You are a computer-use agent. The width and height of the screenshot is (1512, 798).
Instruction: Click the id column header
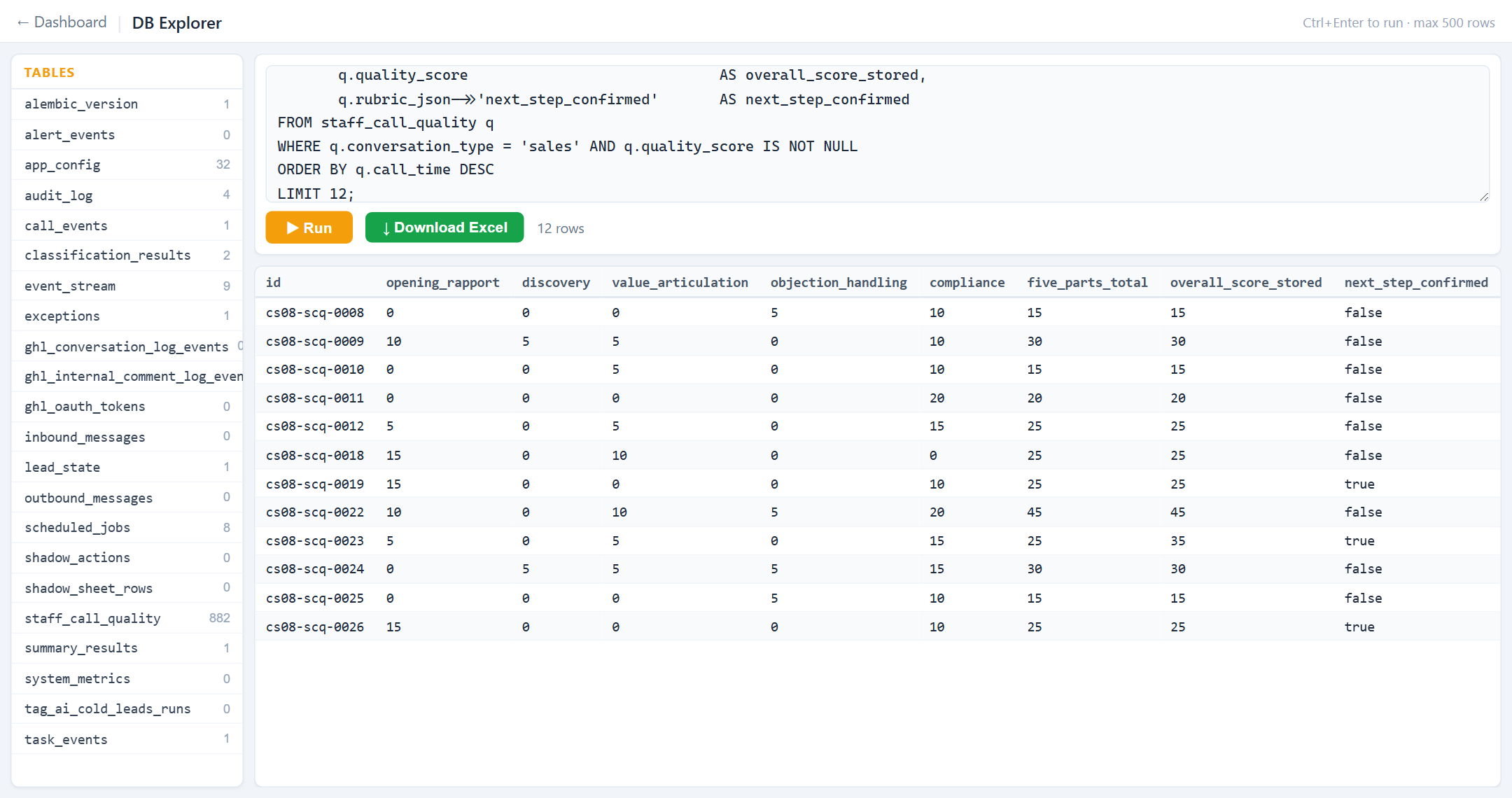click(273, 282)
